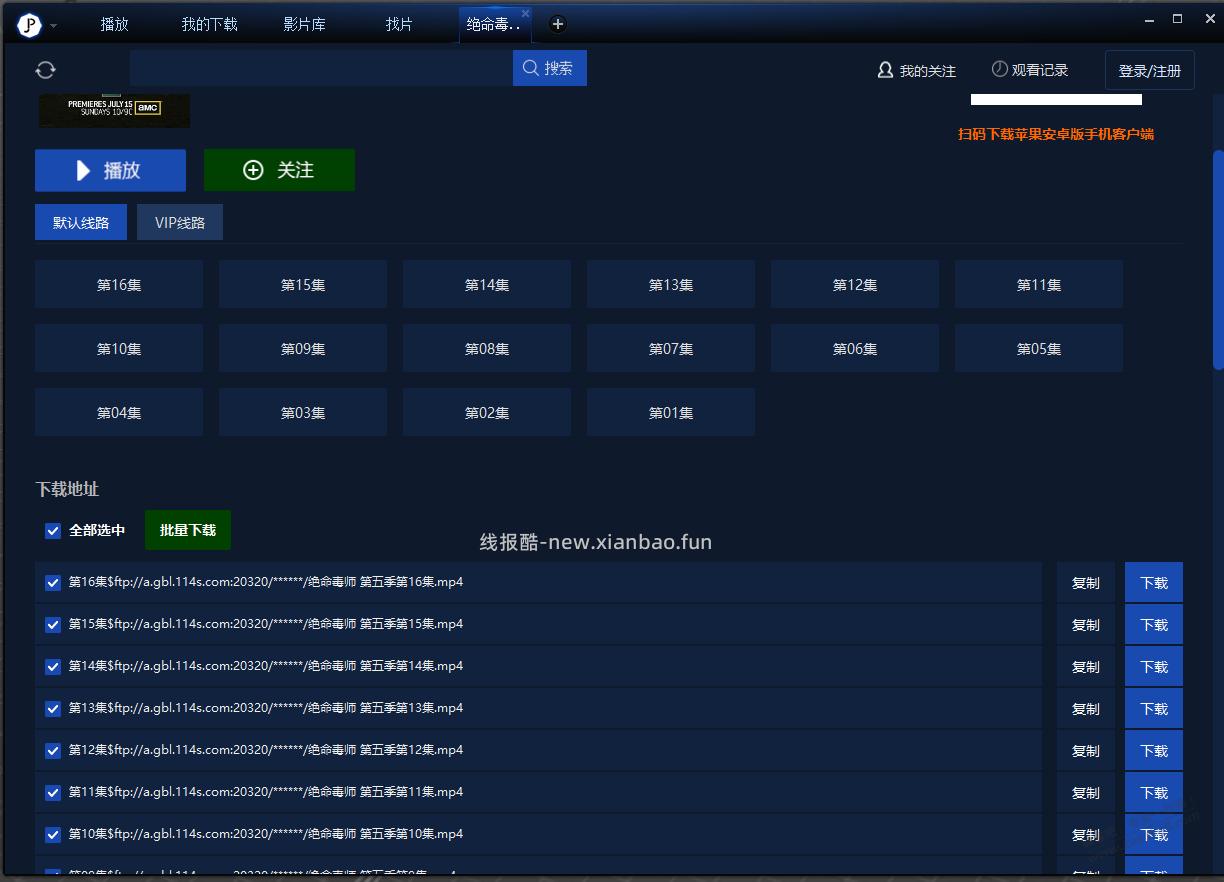Uncheck the 第15集 download row checkbox
1224x882 pixels.
pyautogui.click(x=53, y=625)
